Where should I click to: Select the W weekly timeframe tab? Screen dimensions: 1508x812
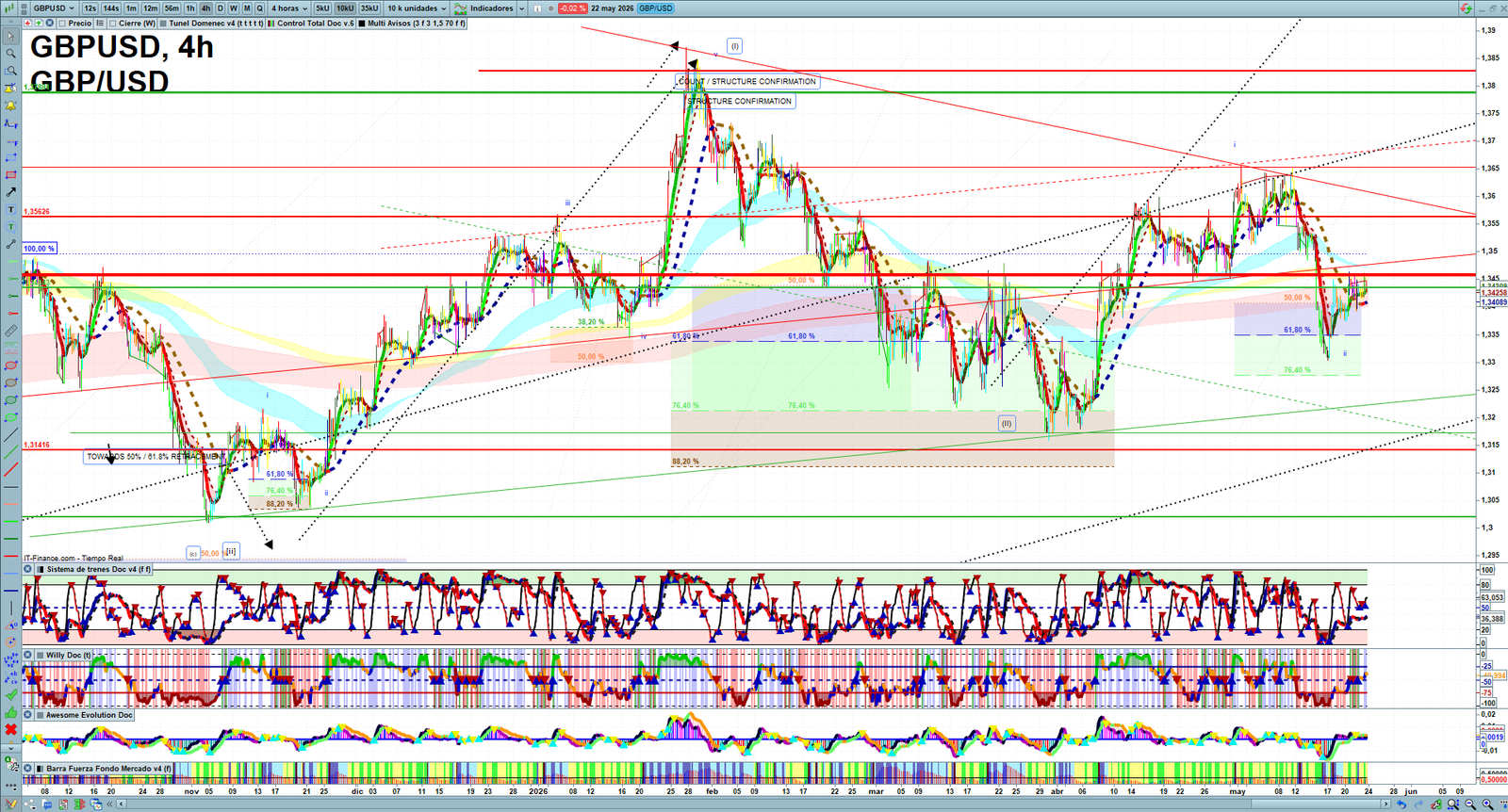click(234, 8)
